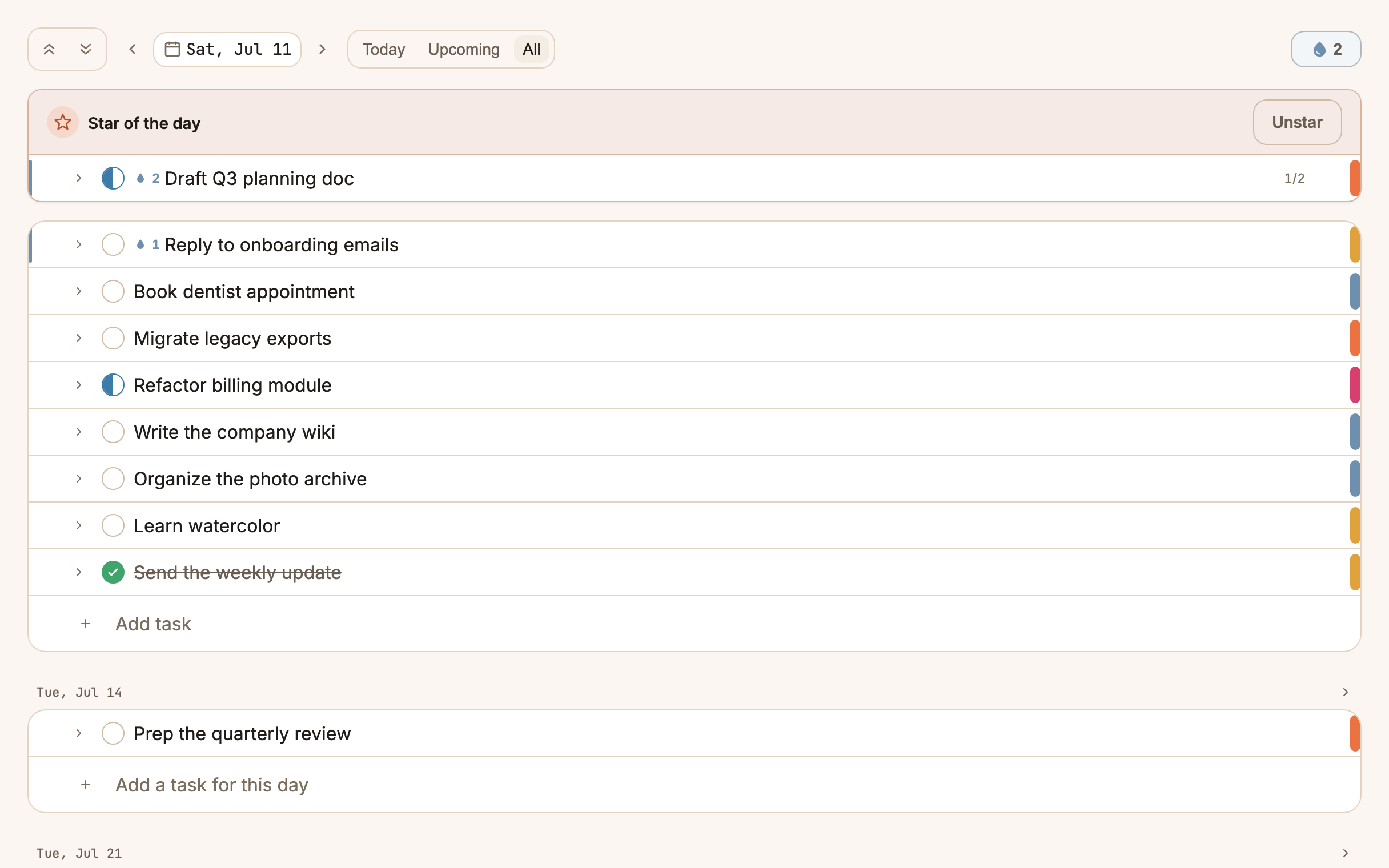1389x868 pixels.
Task: Switch to the Upcoming tab
Action: click(x=464, y=49)
